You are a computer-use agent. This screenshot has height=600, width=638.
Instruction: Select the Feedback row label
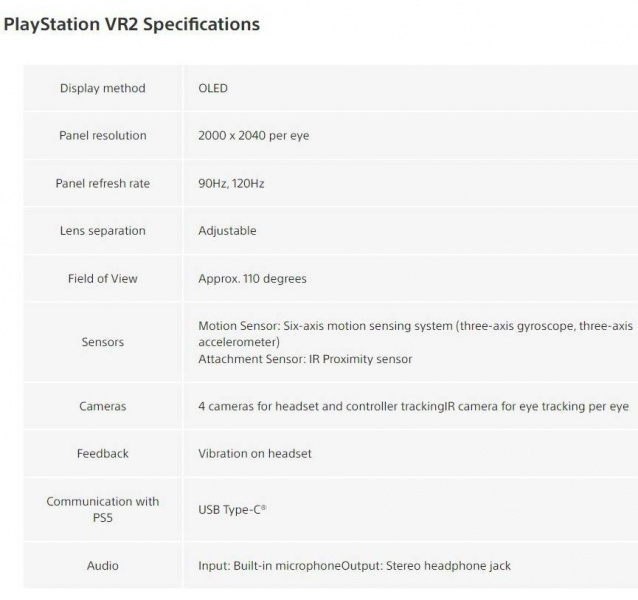(x=102, y=453)
